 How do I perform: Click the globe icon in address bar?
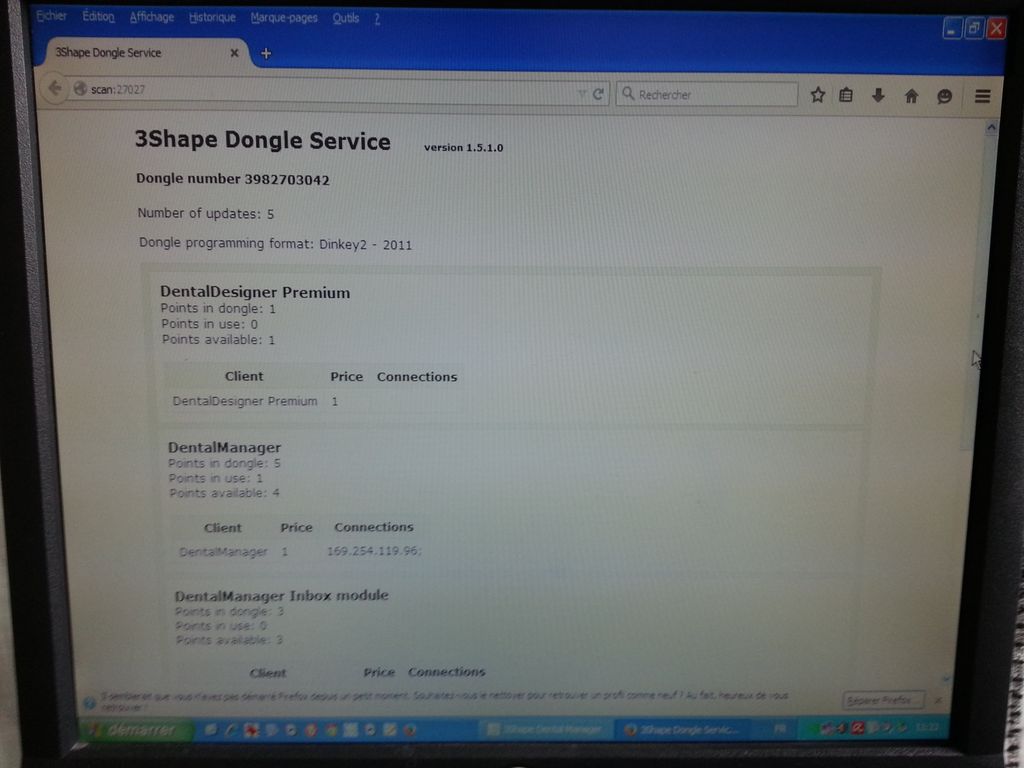(x=80, y=88)
